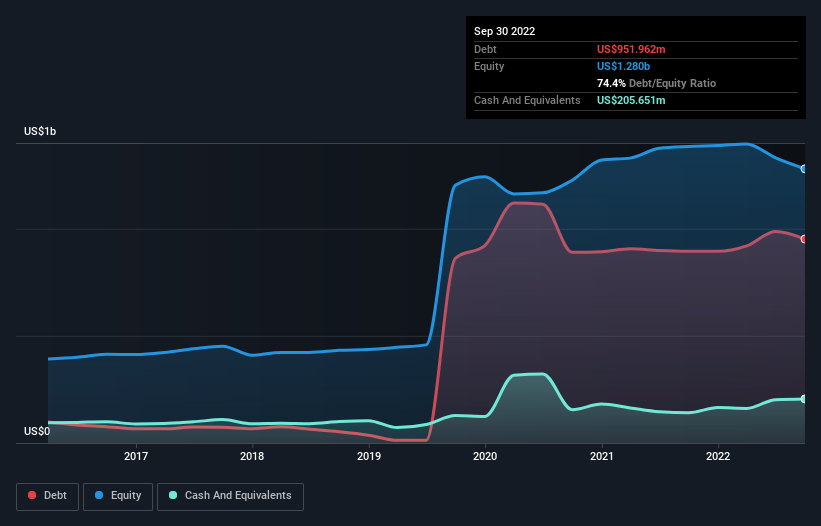
Task: Click the 2017 x-axis label
Action: (x=136, y=456)
